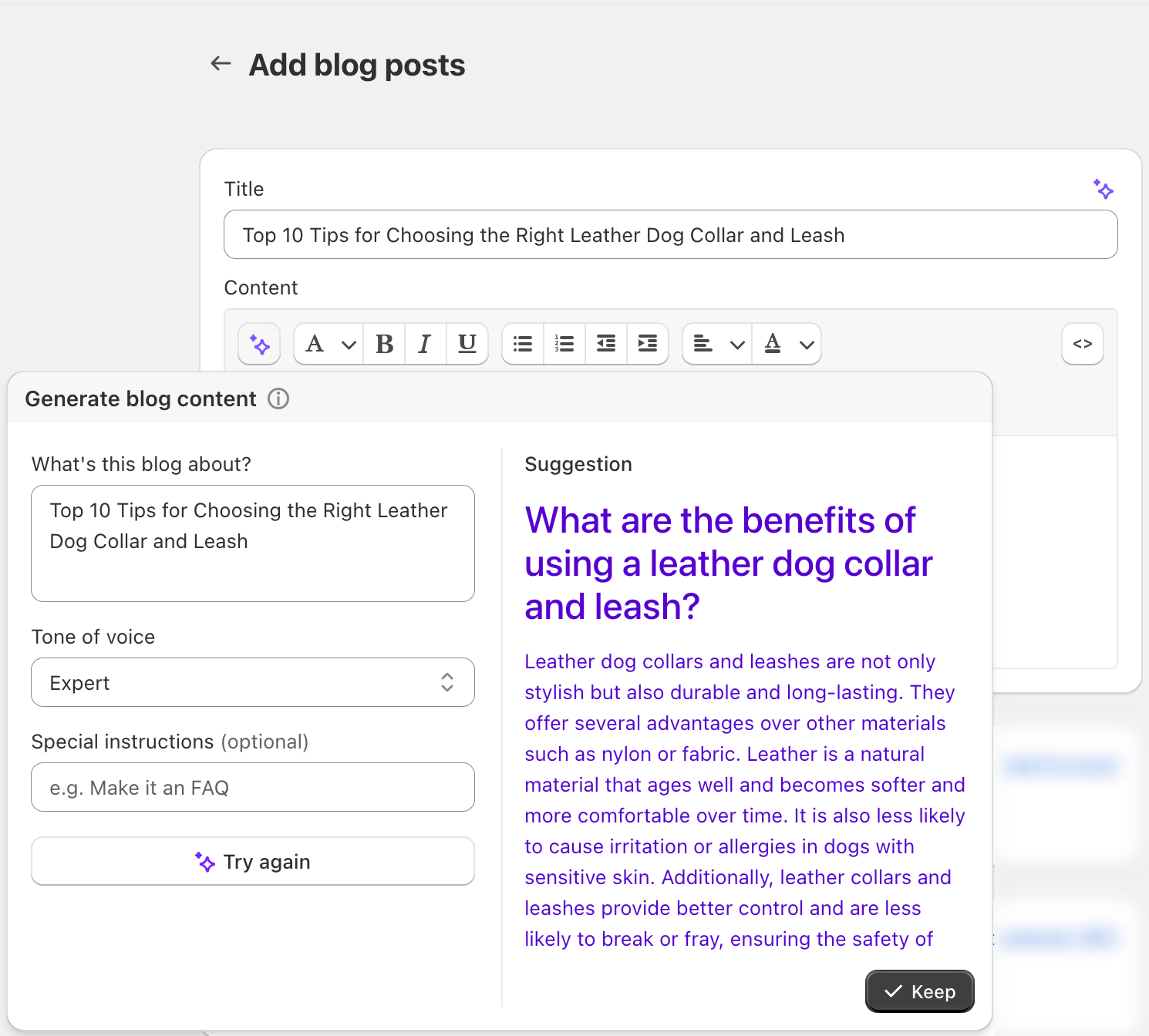Open the font style A dropdown
1149x1036 pixels.
coord(329,344)
